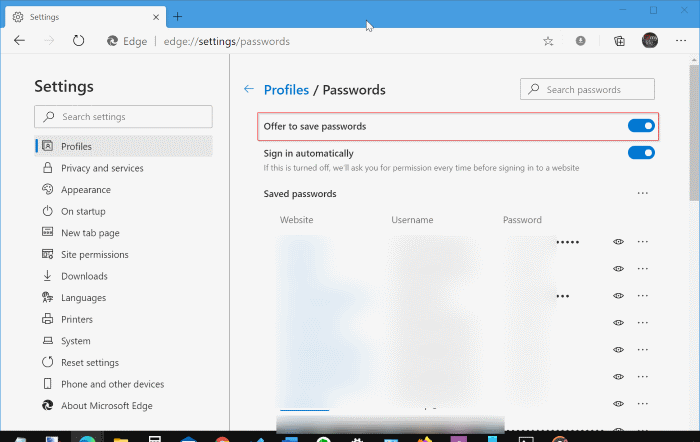The image size is (700, 442).
Task: Select the Settings browser tab
Action: click(x=85, y=17)
